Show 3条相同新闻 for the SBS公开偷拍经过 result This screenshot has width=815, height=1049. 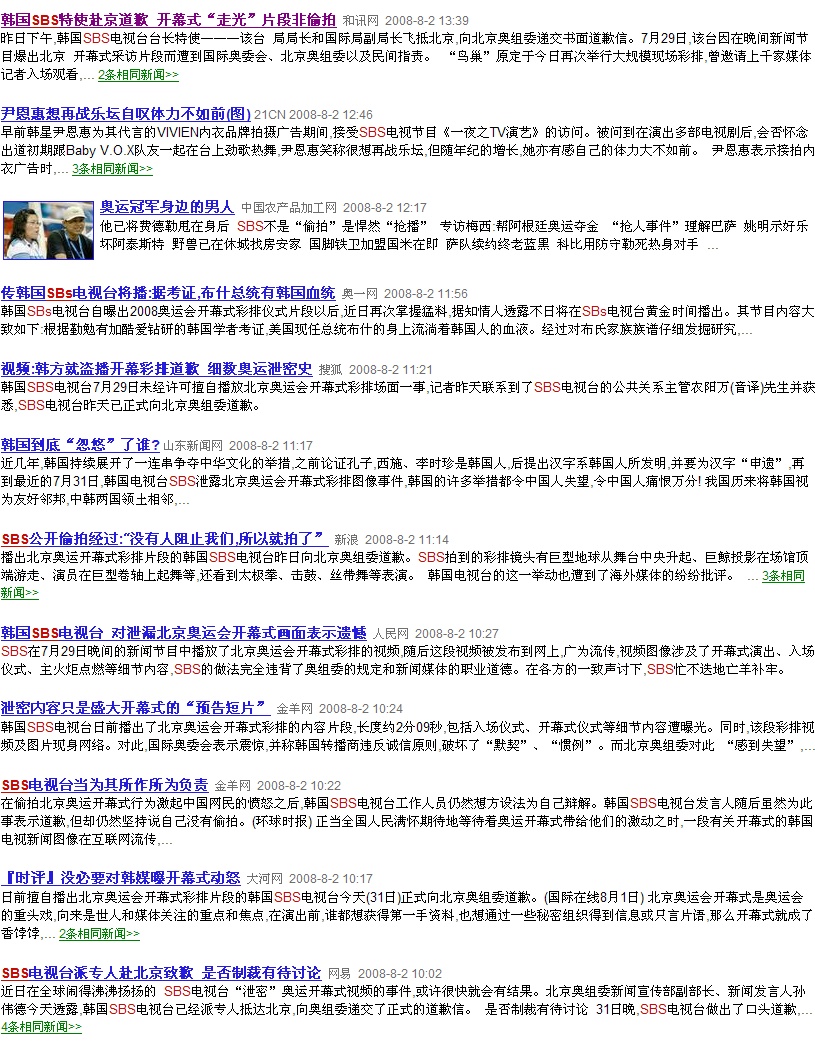(783, 576)
